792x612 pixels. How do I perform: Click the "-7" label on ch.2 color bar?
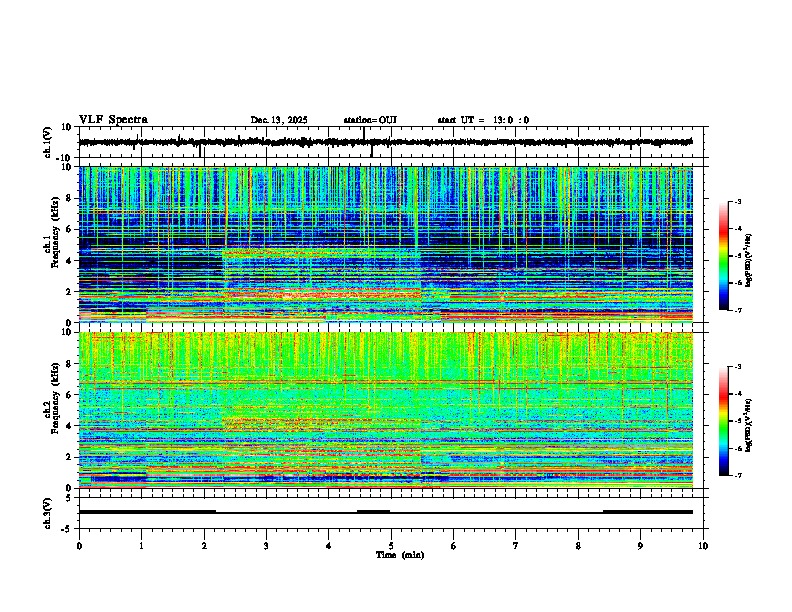pyautogui.click(x=738, y=475)
